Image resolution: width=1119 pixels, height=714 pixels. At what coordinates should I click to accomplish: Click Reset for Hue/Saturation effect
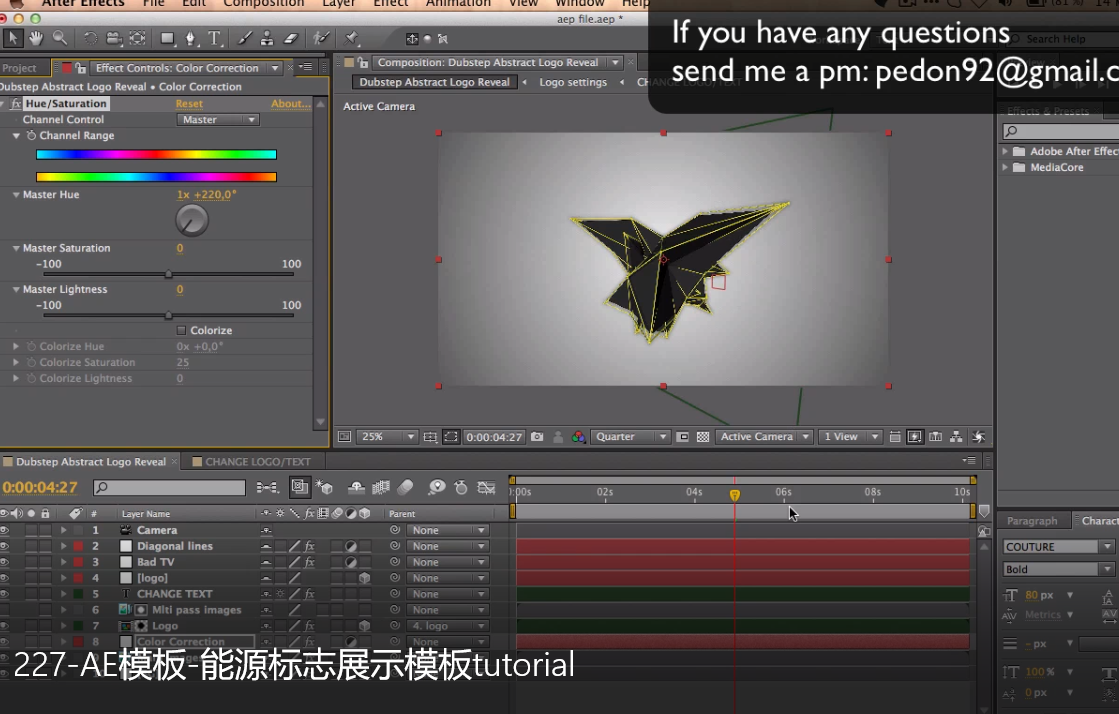coord(189,104)
